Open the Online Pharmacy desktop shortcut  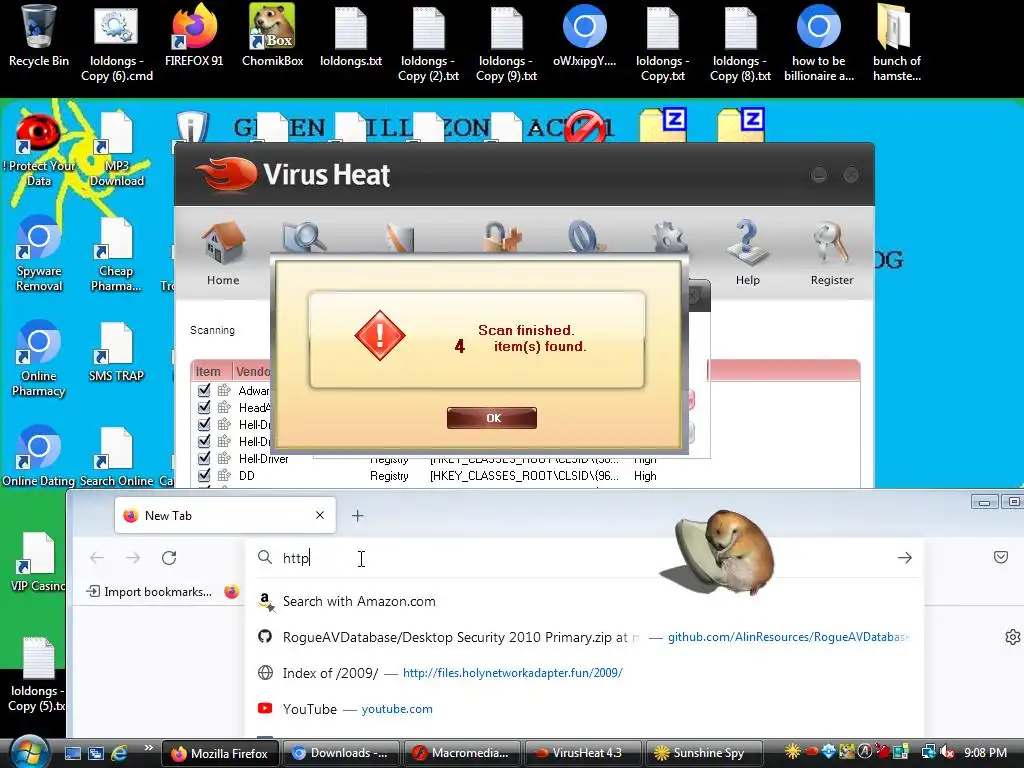click(x=39, y=359)
